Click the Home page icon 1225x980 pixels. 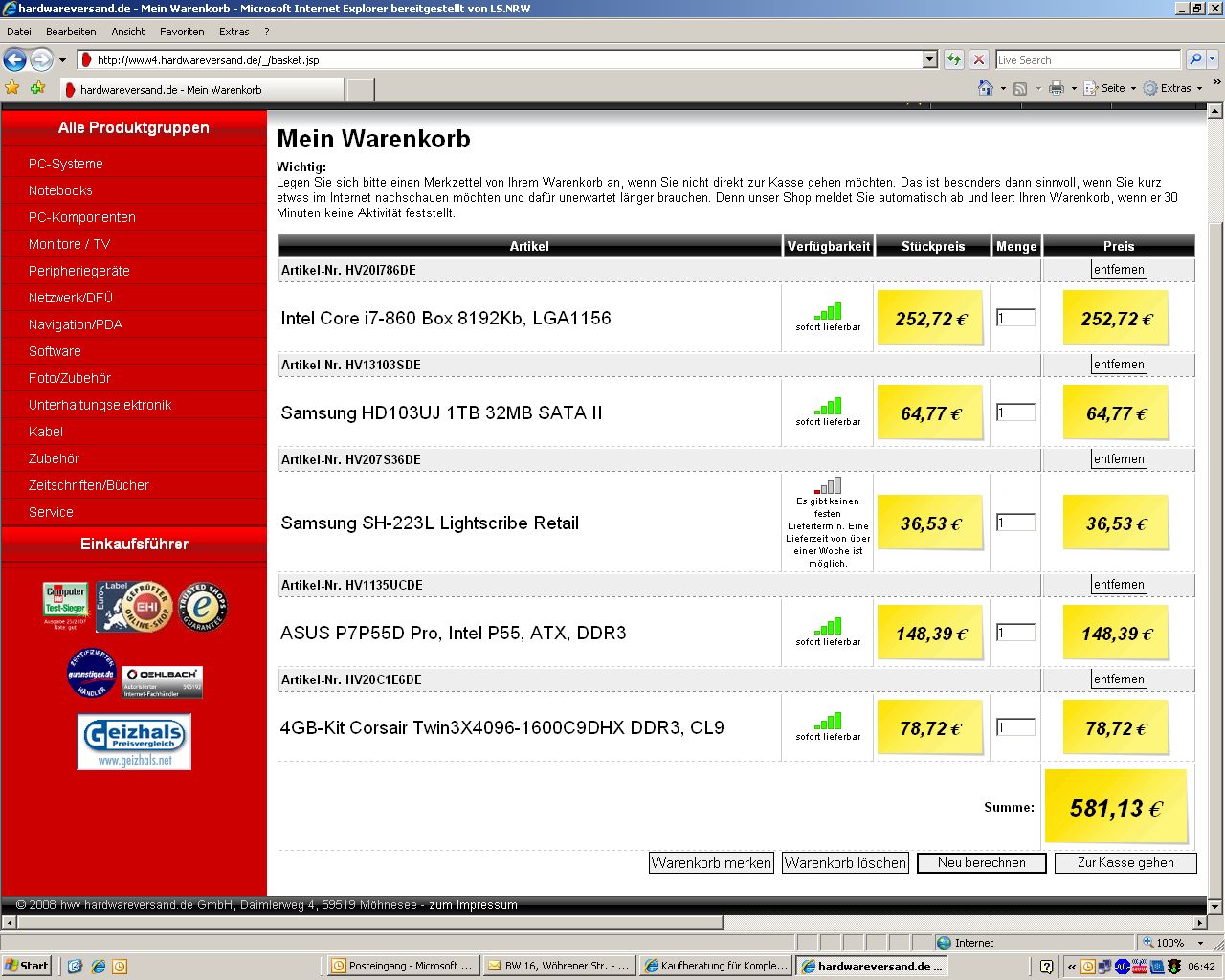(986, 88)
